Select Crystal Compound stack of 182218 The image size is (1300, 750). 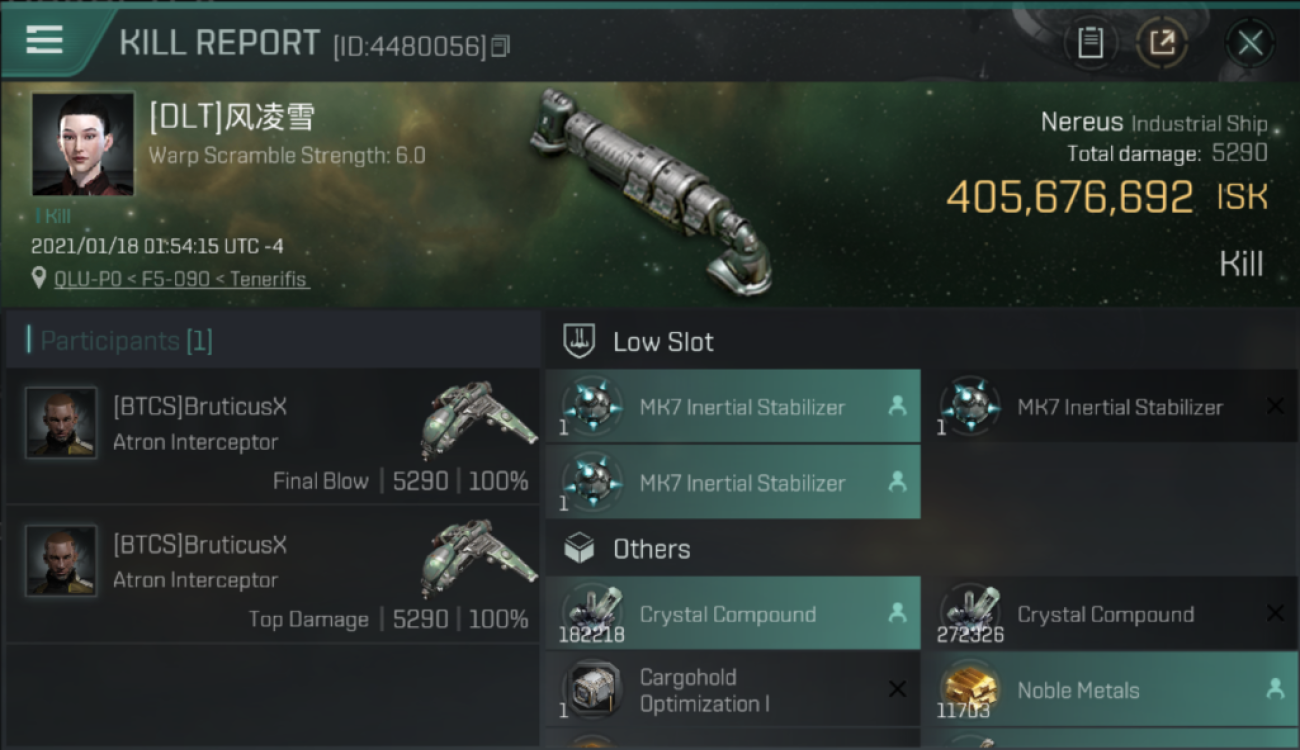733,613
